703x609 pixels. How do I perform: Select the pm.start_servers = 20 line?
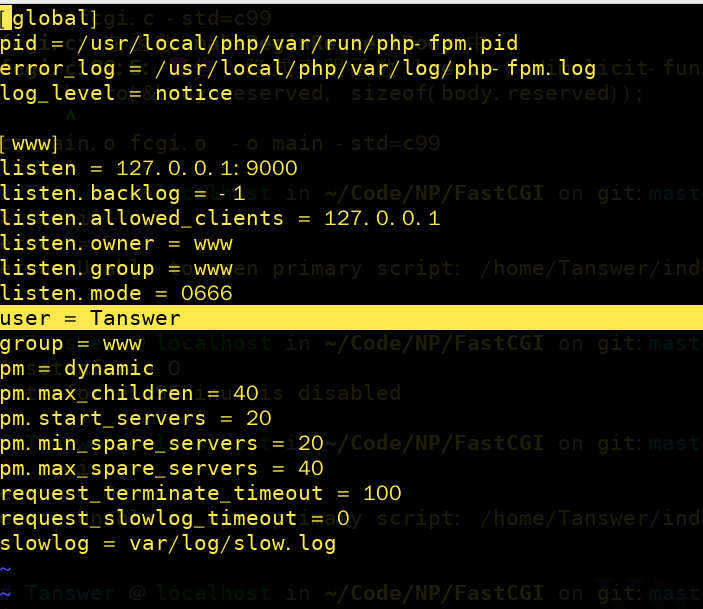[136, 418]
